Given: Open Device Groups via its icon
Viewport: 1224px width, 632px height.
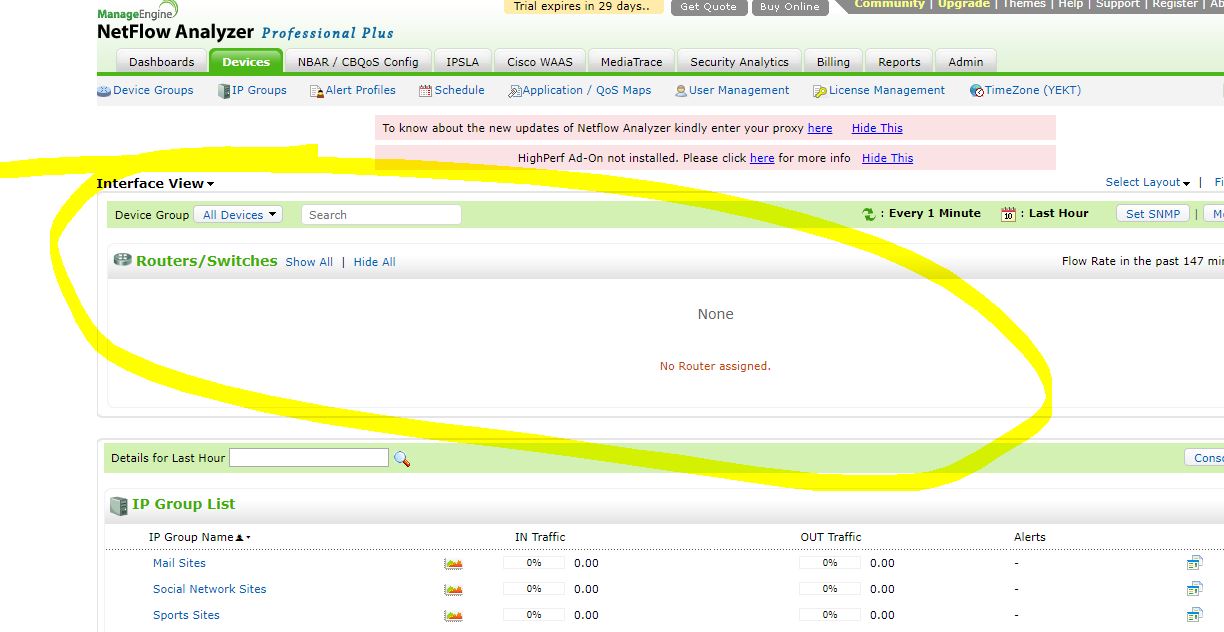Looking at the screenshot, I should 104,91.
